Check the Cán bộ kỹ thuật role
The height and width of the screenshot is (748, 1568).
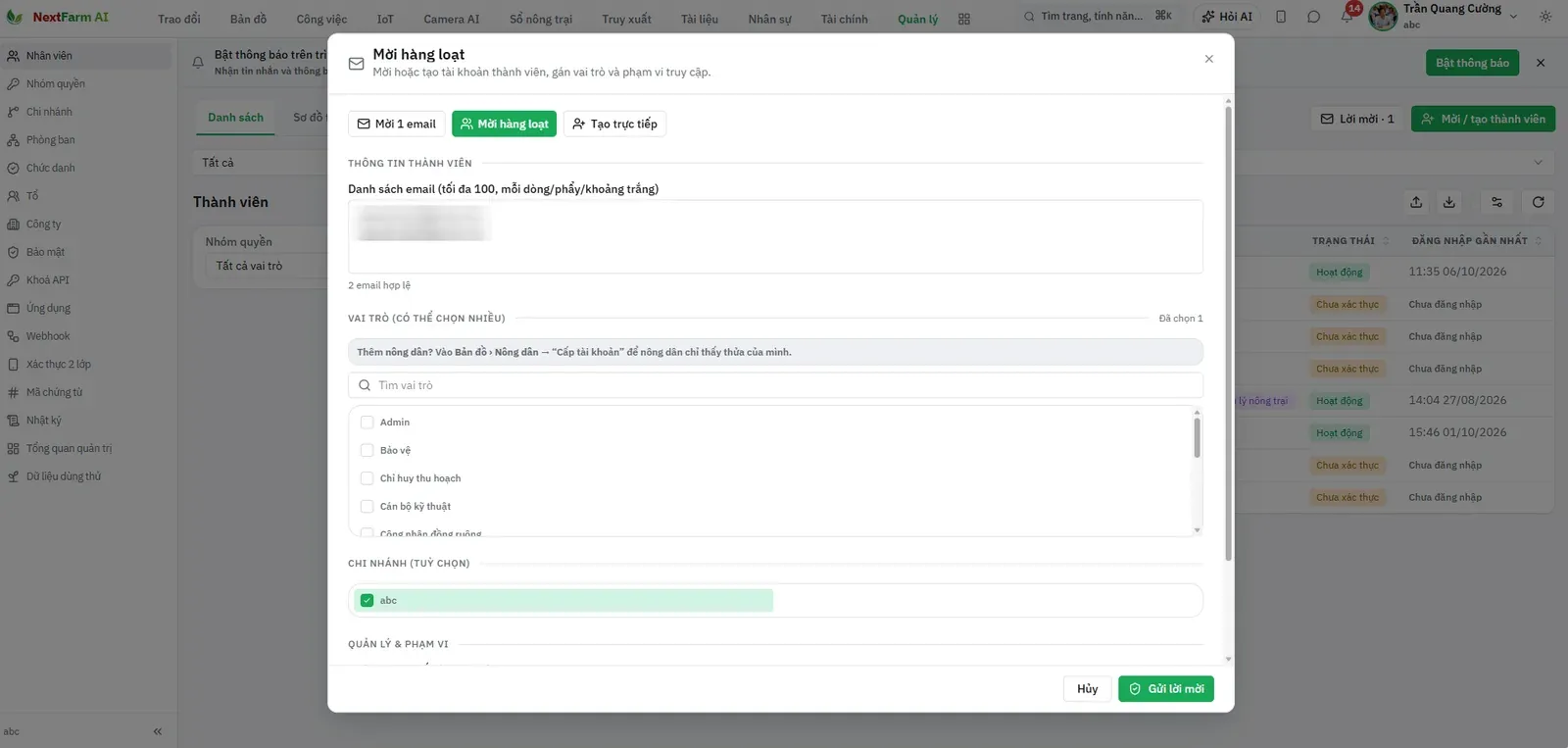coord(367,507)
